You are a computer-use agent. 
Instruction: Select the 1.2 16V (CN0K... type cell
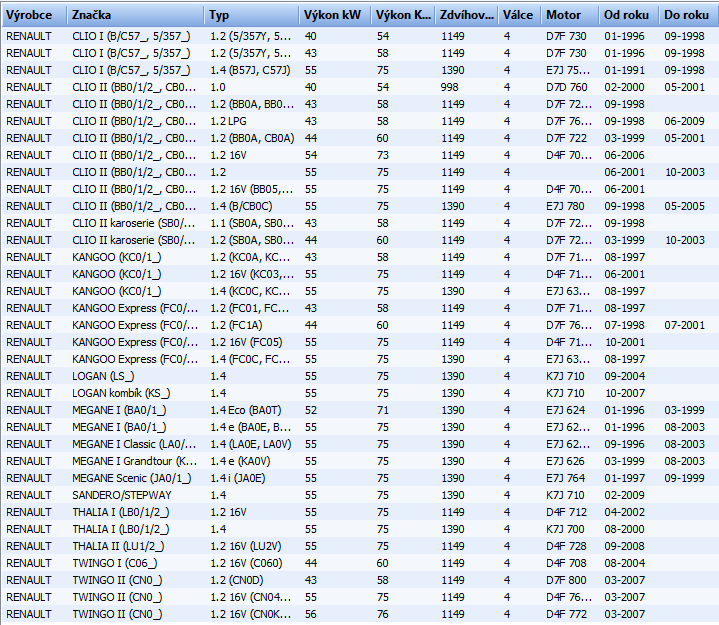[251, 613]
